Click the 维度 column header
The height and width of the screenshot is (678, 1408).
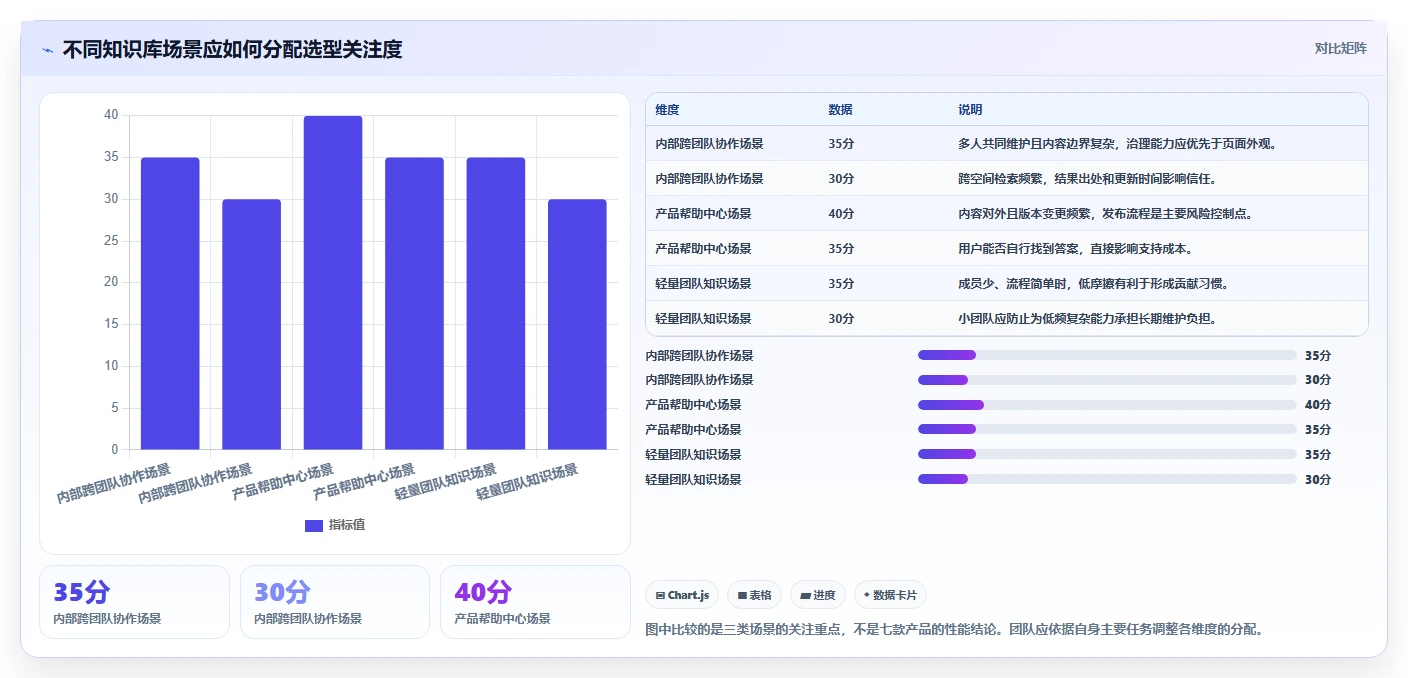point(667,110)
